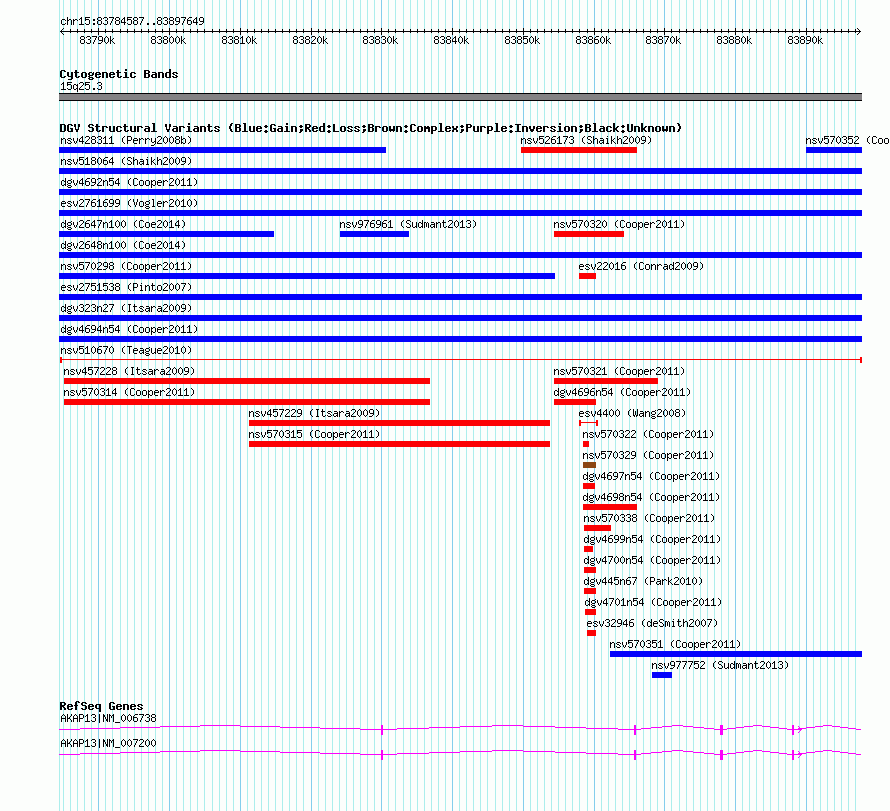Click dgv4698n54 (Cooper2011) label
The height and width of the screenshot is (811, 890).
tap(652, 497)
